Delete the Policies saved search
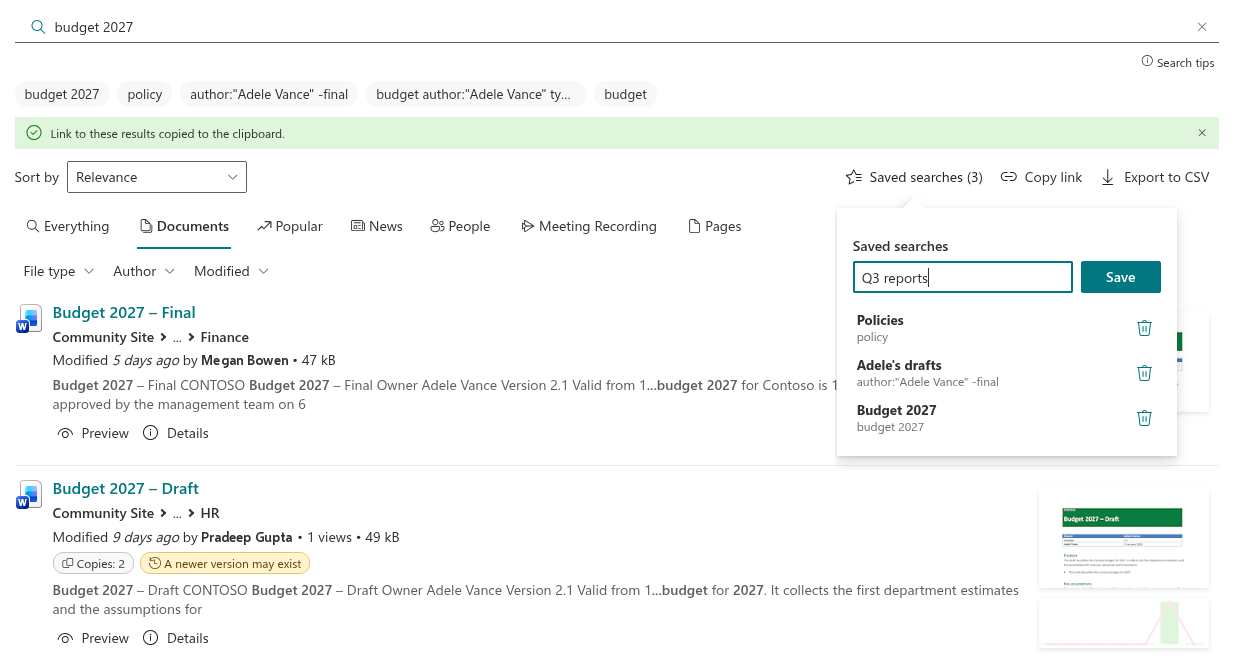The image size is (1235, 660). (x=1145, y=328)
